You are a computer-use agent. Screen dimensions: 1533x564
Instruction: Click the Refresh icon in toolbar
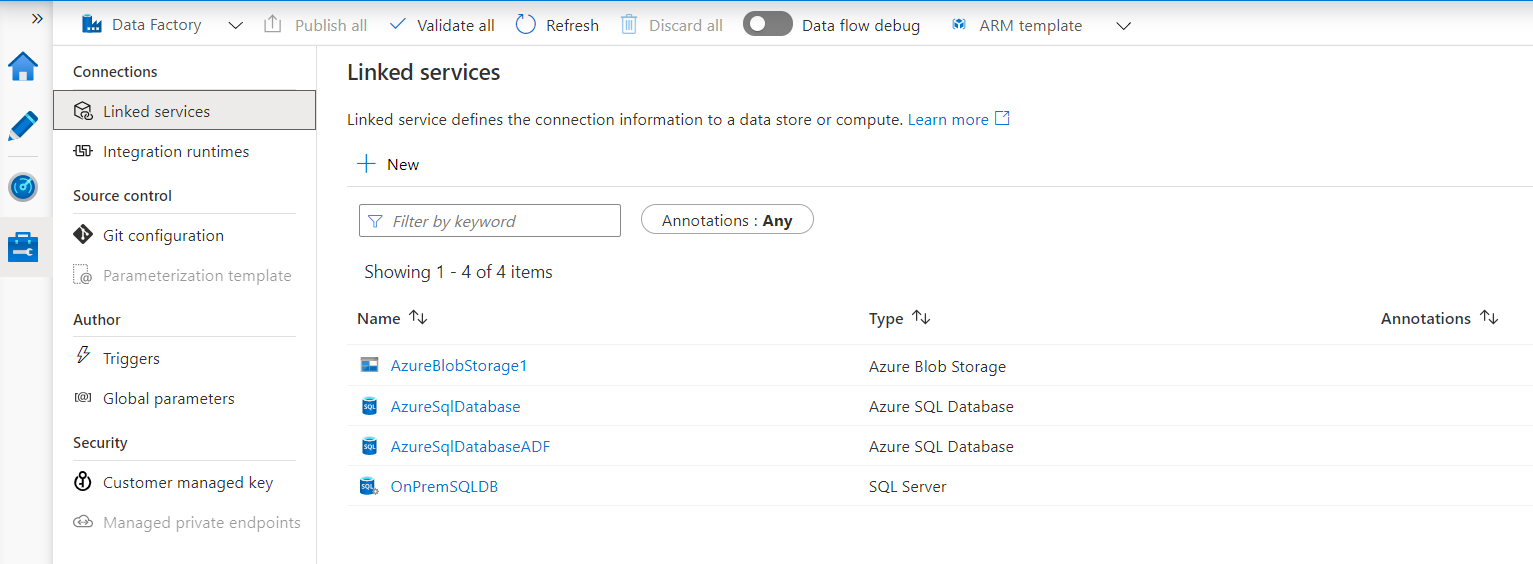pyautogui.click(x=526, y=25)
